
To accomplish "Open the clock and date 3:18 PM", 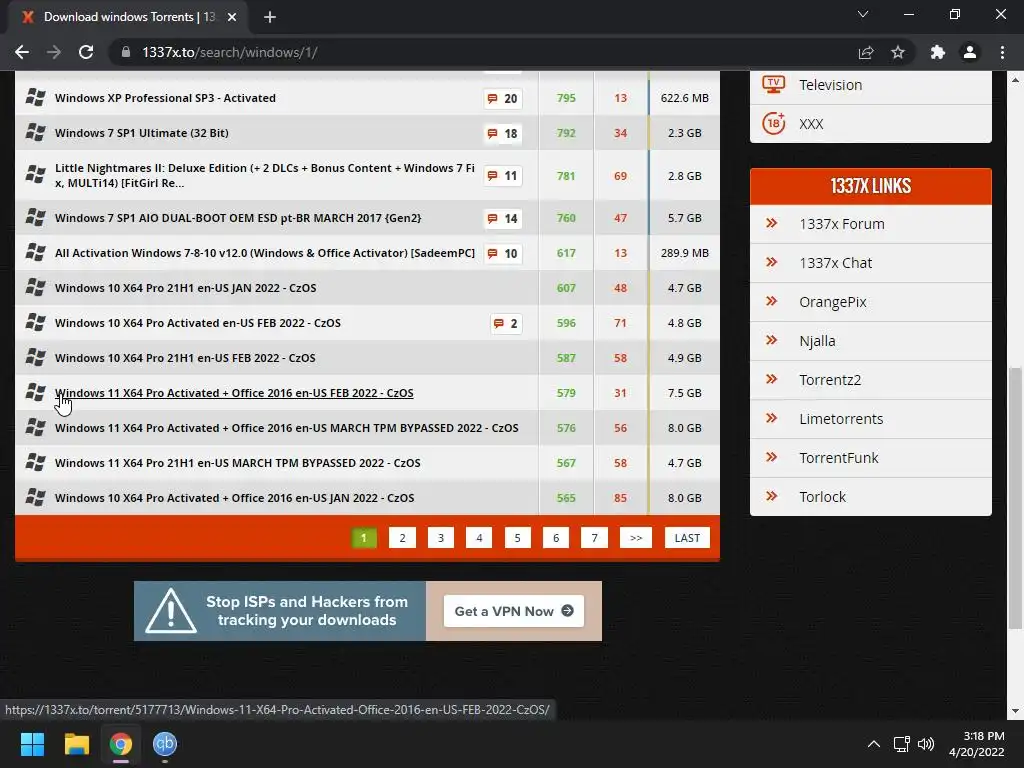I will (977, 744).
